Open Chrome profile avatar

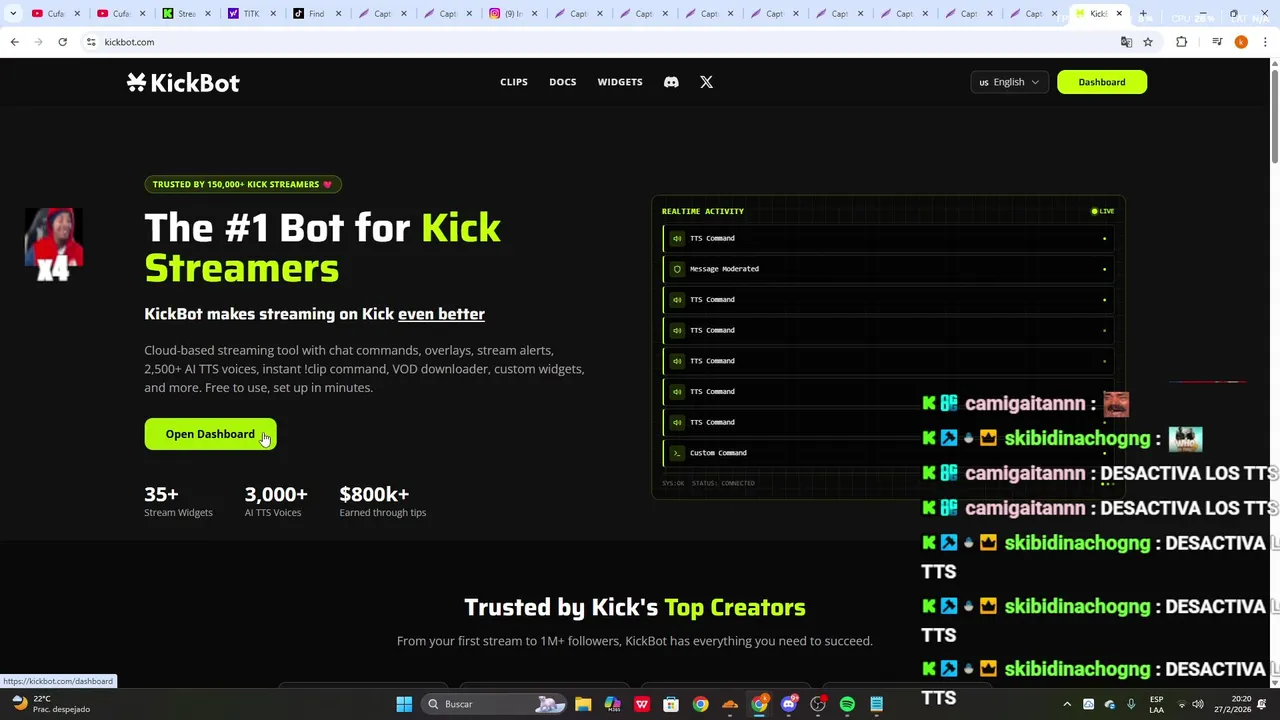pyautogui.click(x=1241, y=42)
